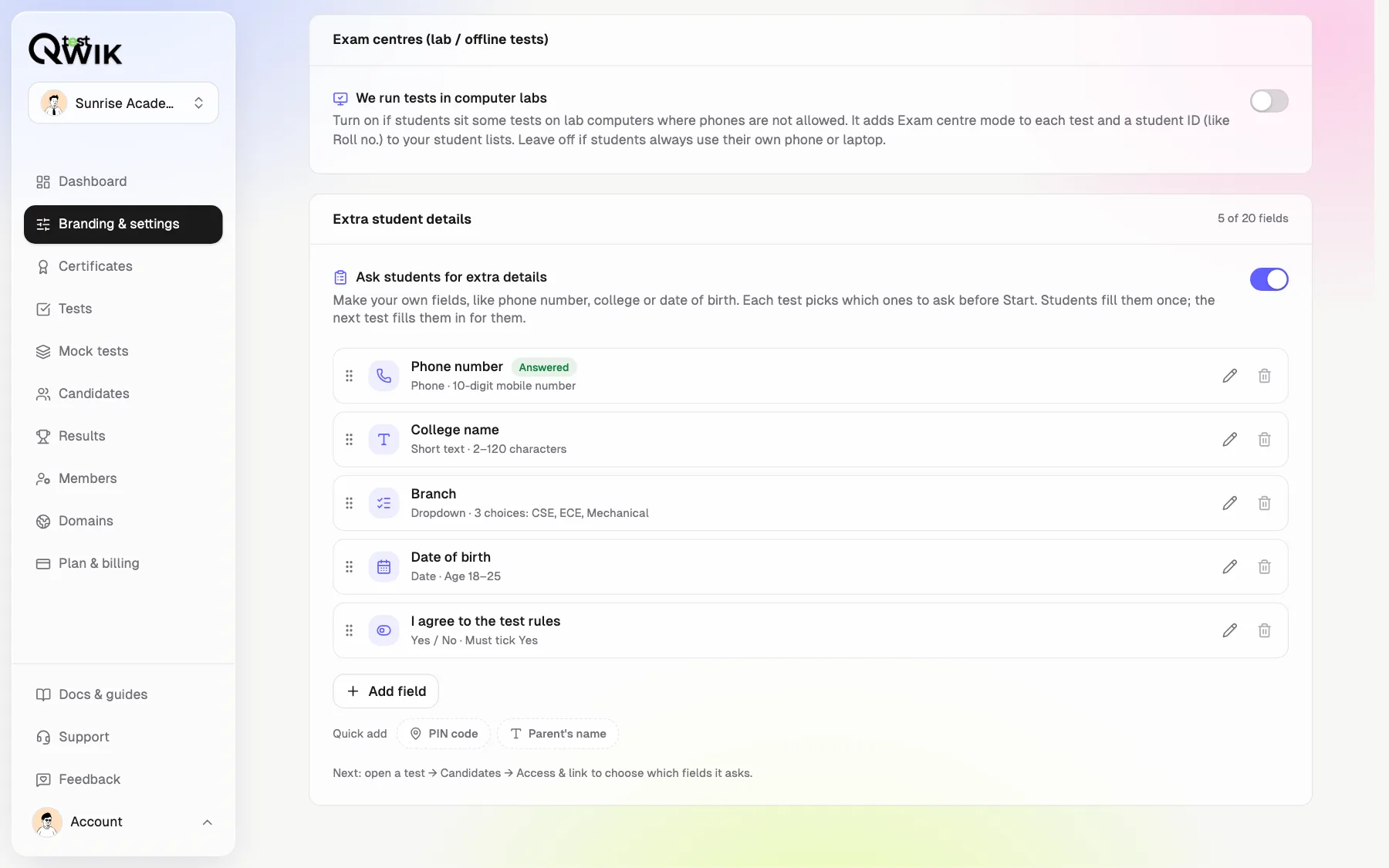
Task: Click the Add field button
Action: [x=386, y=691]
